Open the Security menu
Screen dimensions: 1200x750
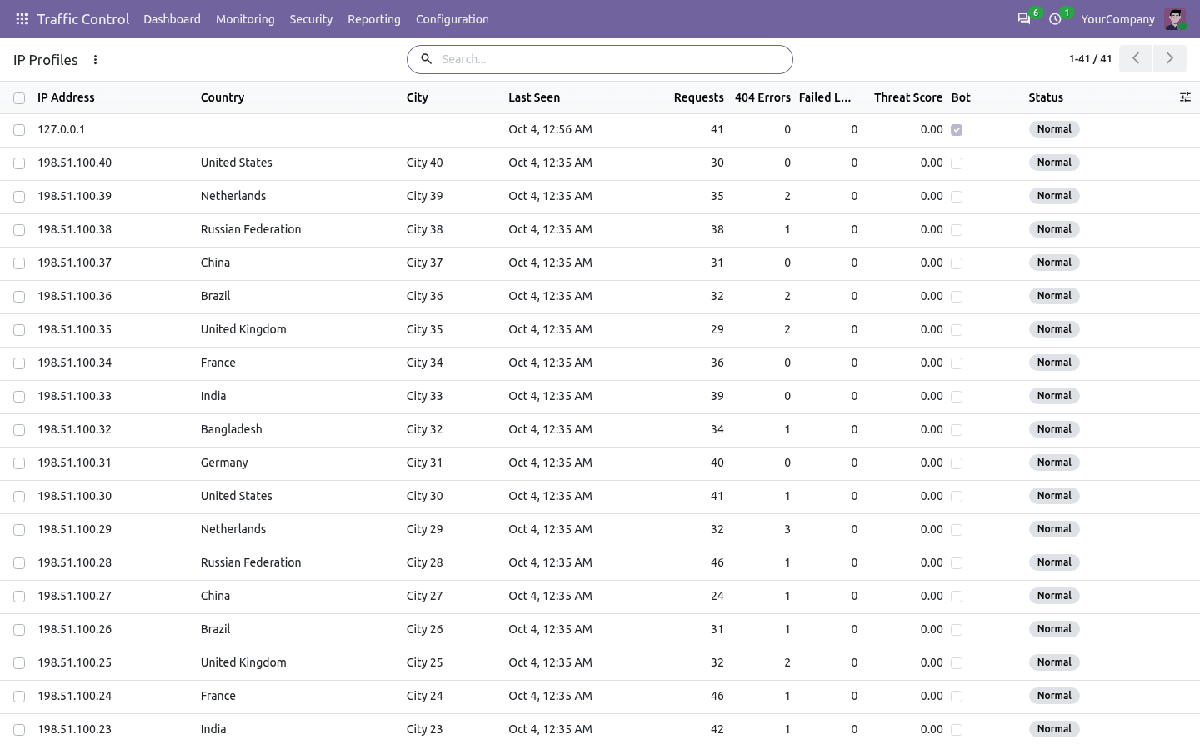coord(311,19)
